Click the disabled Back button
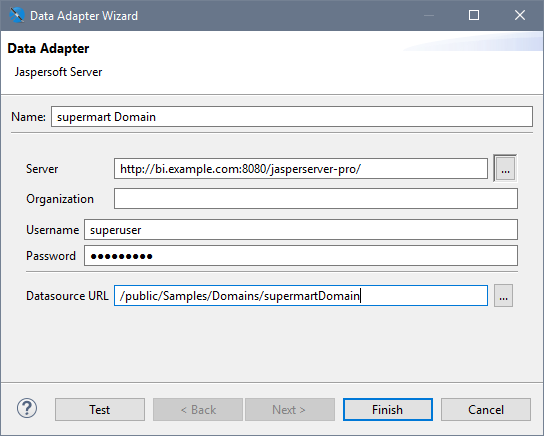 (x=198, y=410)
